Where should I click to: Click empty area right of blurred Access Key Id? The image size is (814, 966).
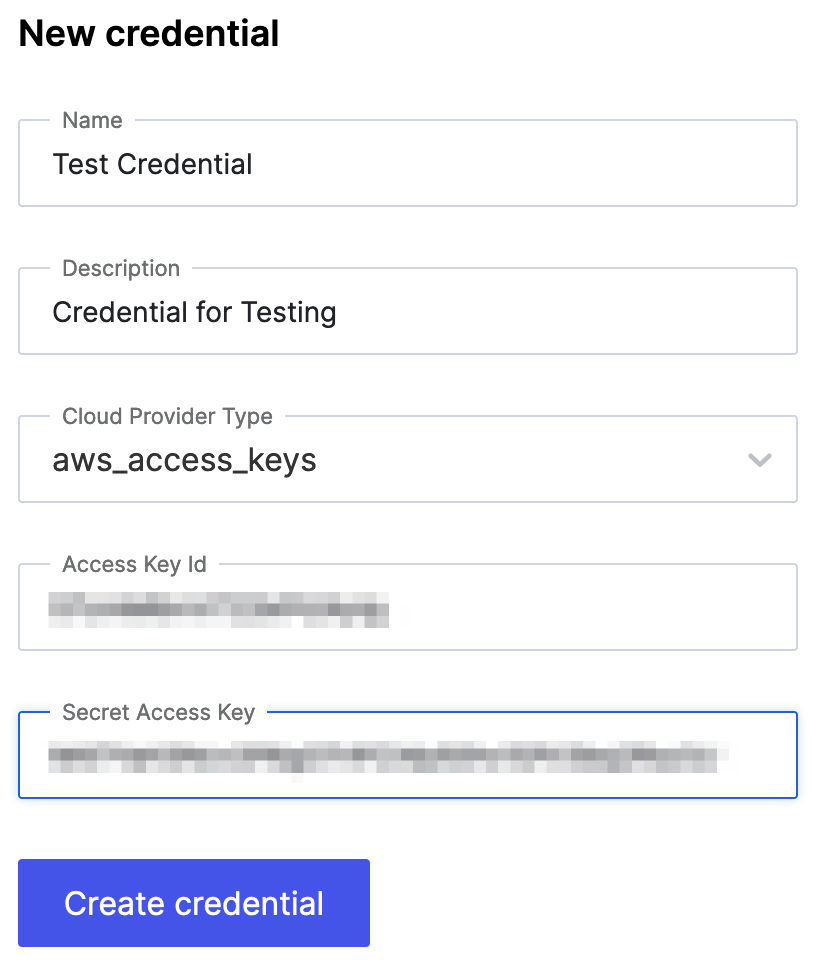coord(590,608)
